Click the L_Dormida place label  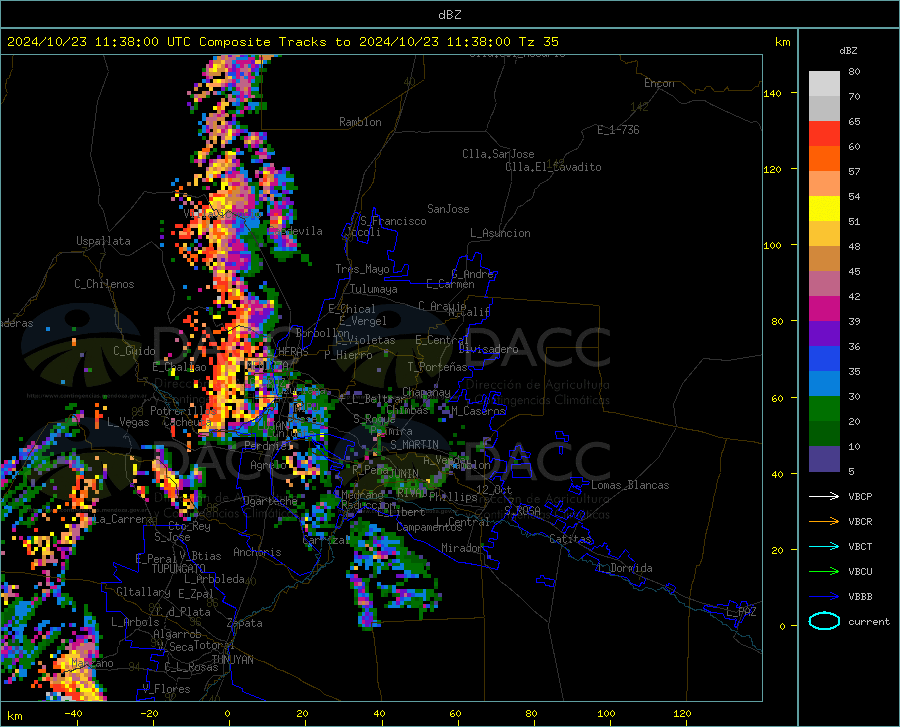625,568
